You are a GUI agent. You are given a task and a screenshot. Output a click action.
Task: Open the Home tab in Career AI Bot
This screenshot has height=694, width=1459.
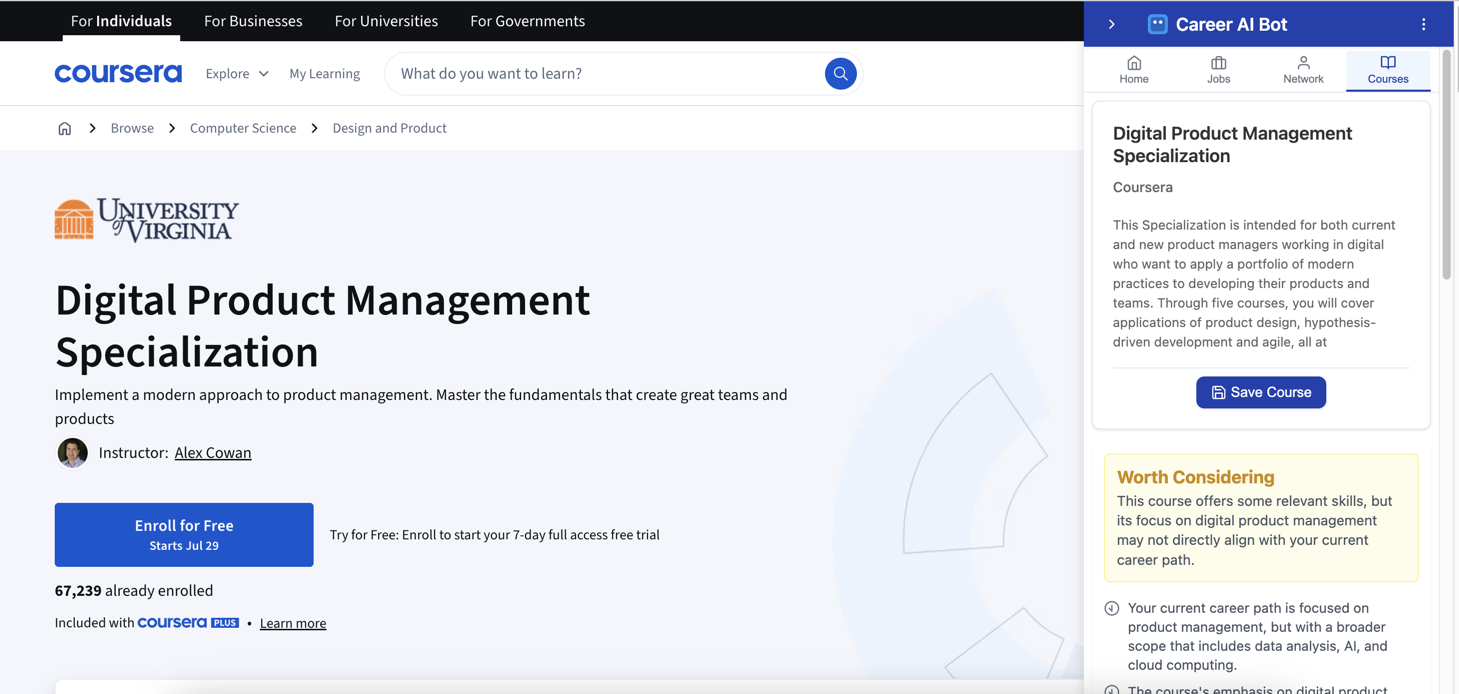1134,70
